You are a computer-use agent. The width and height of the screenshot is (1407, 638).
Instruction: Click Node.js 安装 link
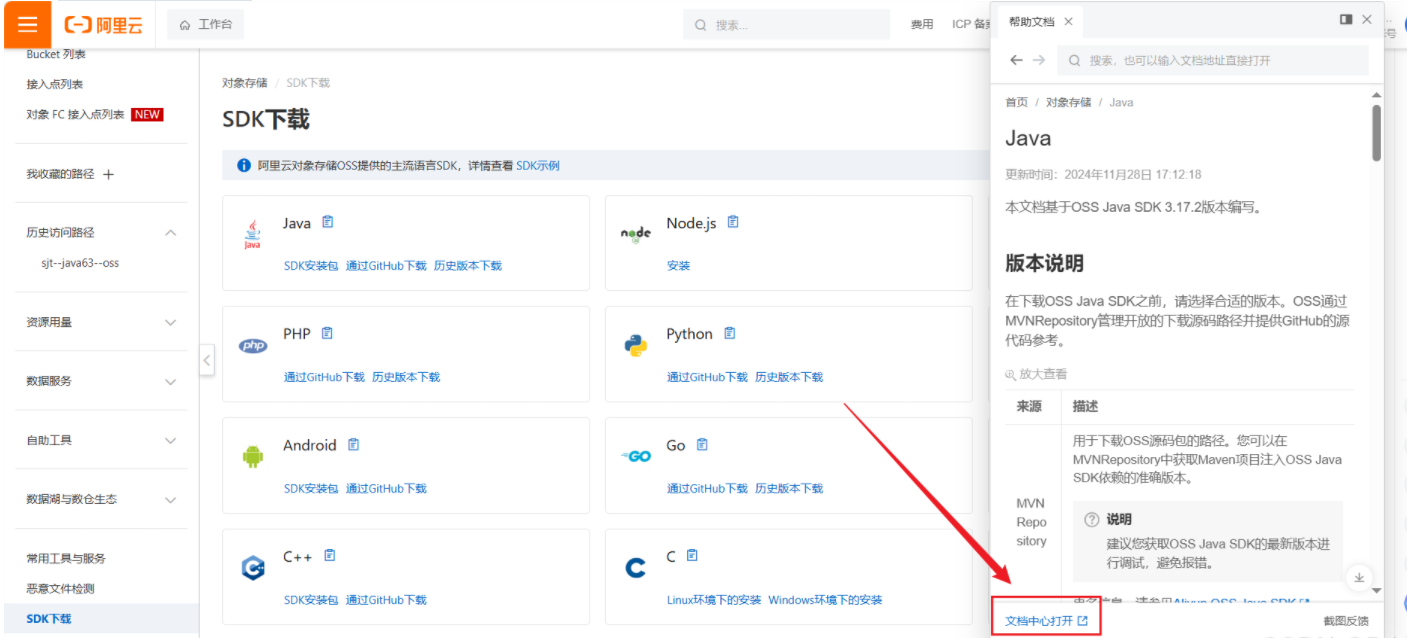(678, 266)
